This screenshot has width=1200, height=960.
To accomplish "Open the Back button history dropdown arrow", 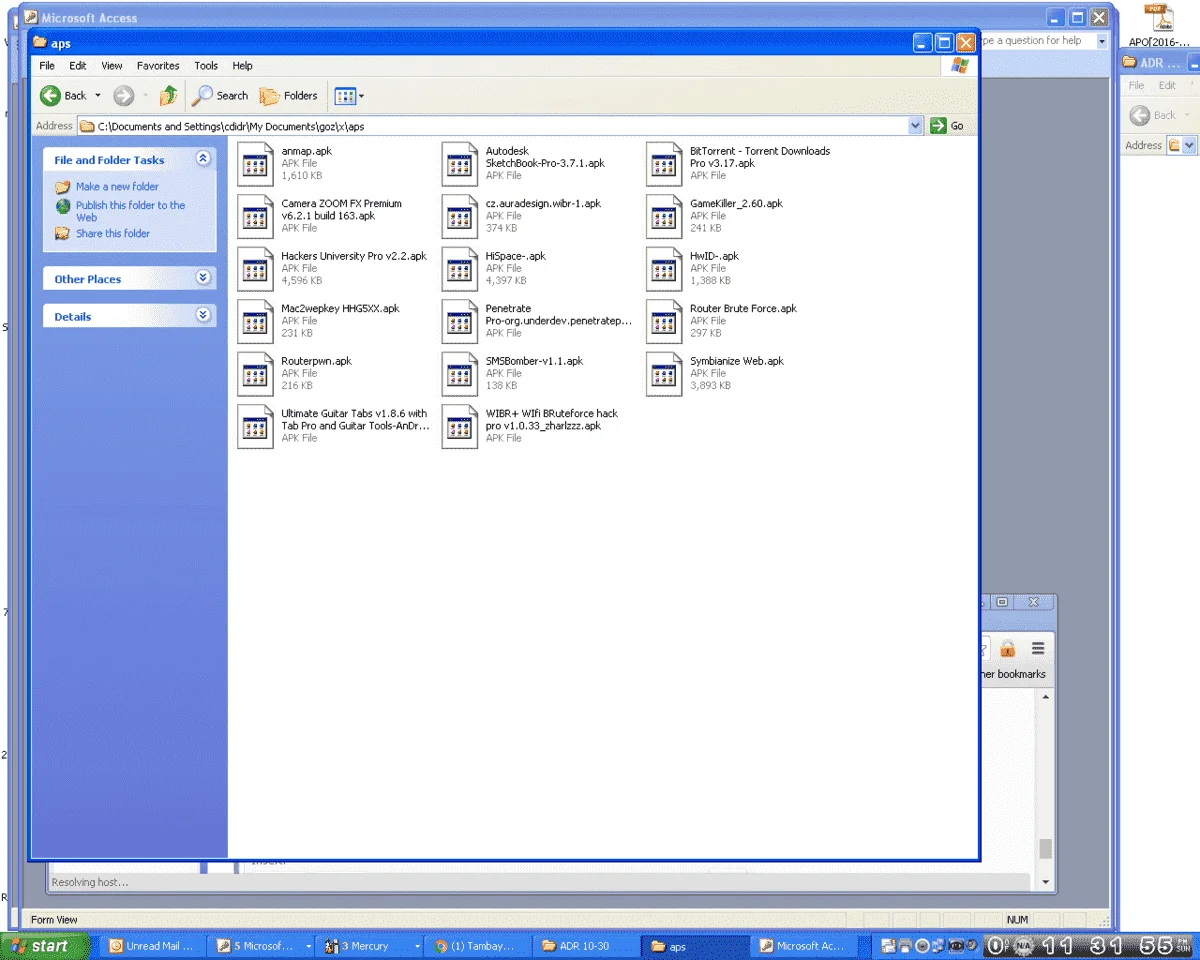I will click(98, 96).
